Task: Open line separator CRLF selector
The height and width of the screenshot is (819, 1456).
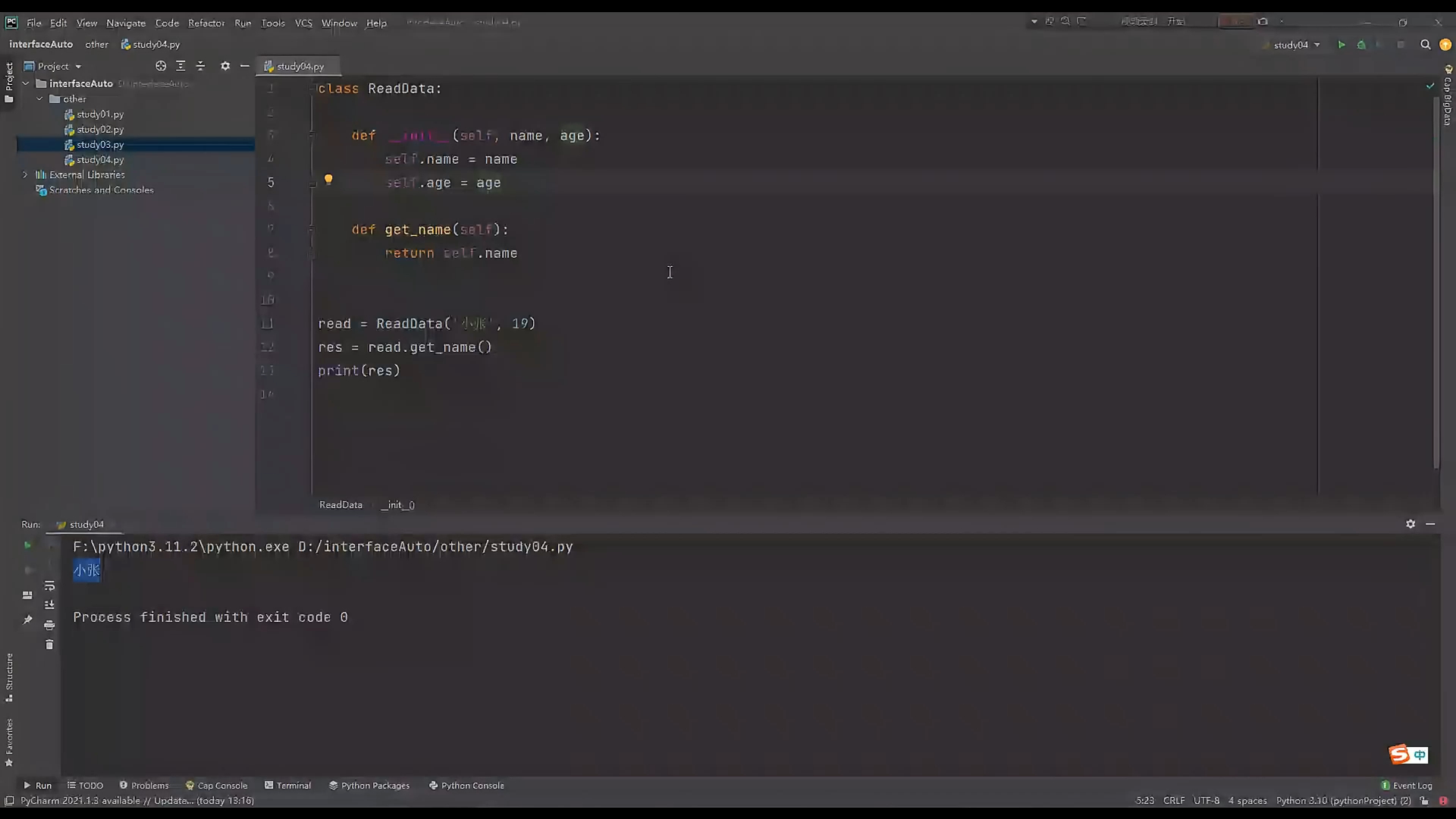Action: [x=1174, y=801]
